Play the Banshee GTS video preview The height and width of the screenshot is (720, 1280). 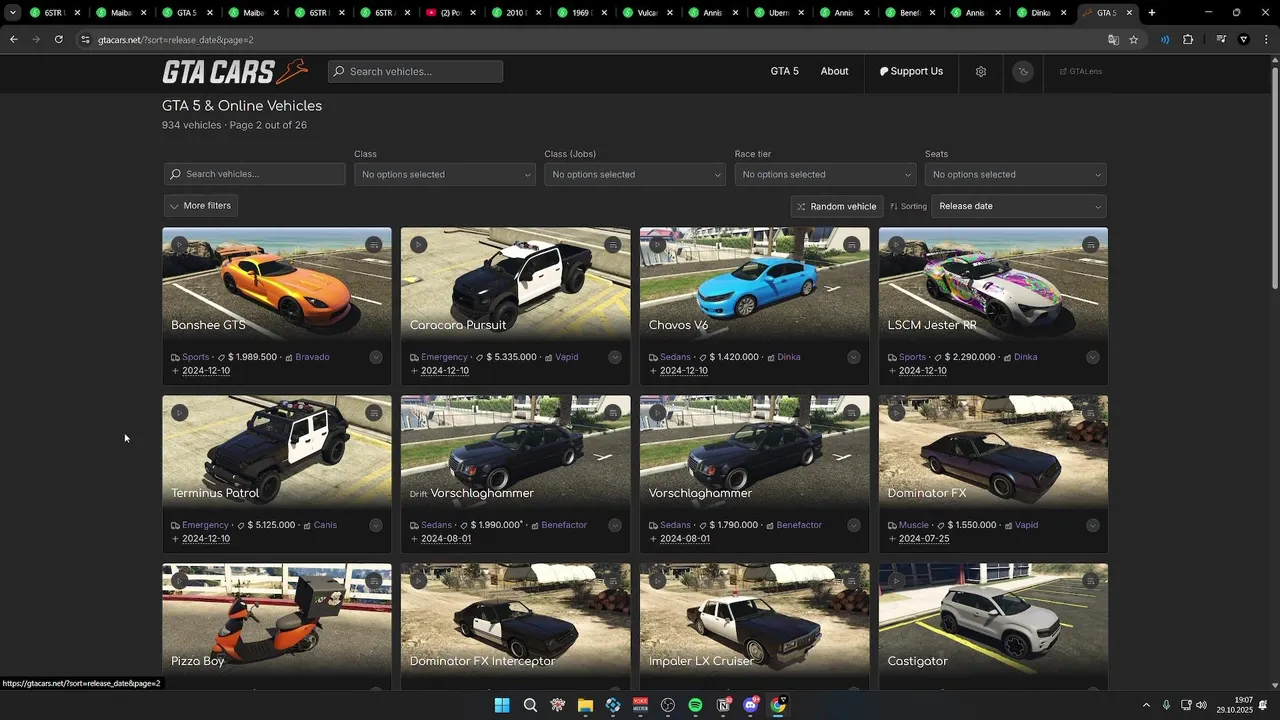pyautogui.click(x=179, y=245)
